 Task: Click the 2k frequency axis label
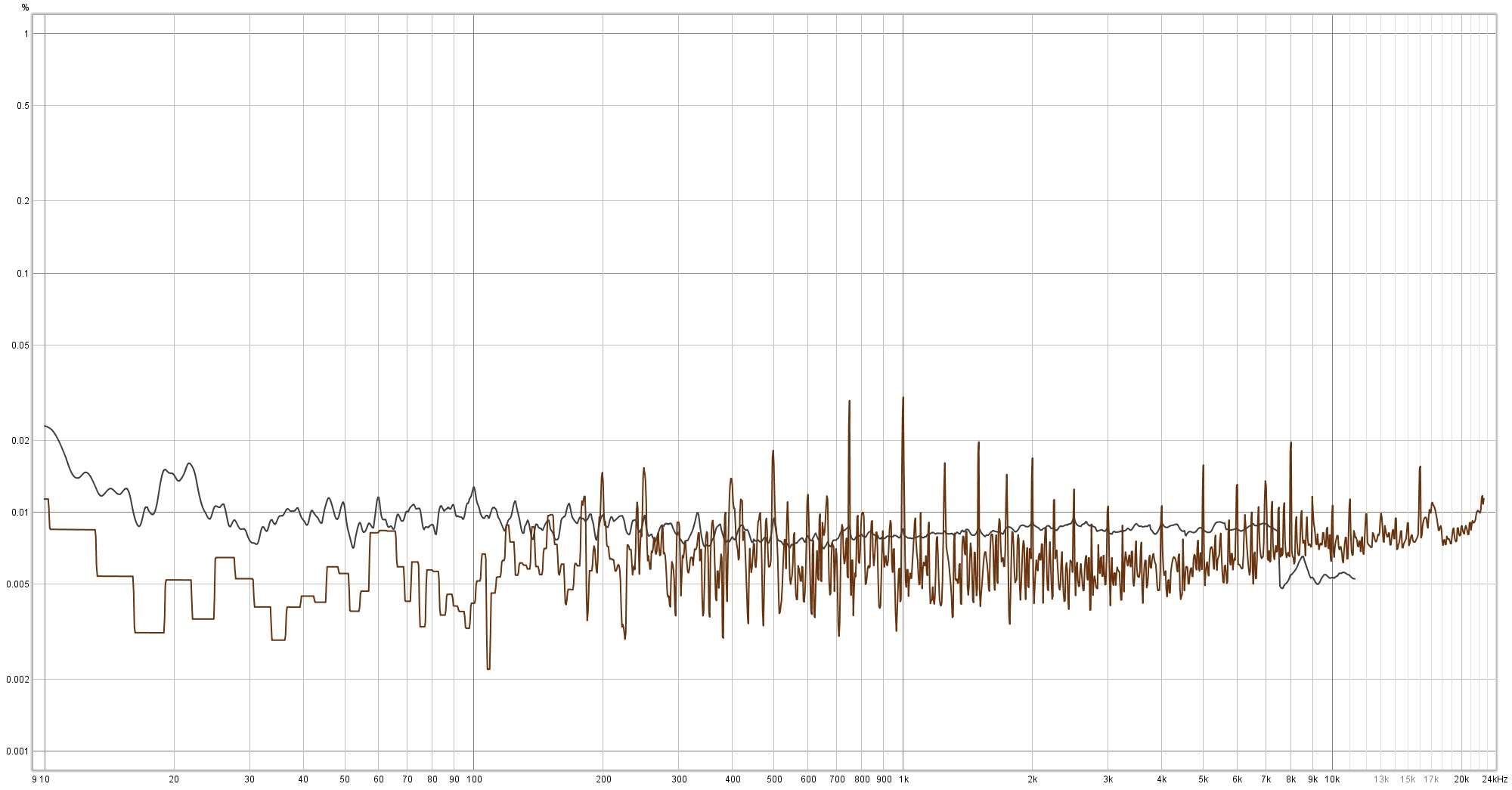point(1033,779)
